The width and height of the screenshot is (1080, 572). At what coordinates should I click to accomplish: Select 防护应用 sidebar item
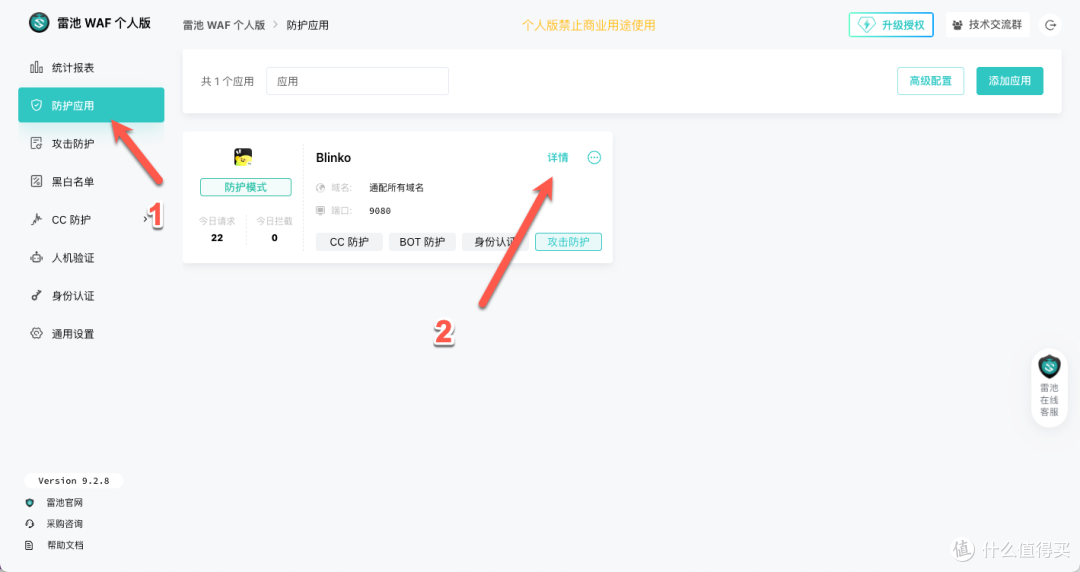[91, 105]
